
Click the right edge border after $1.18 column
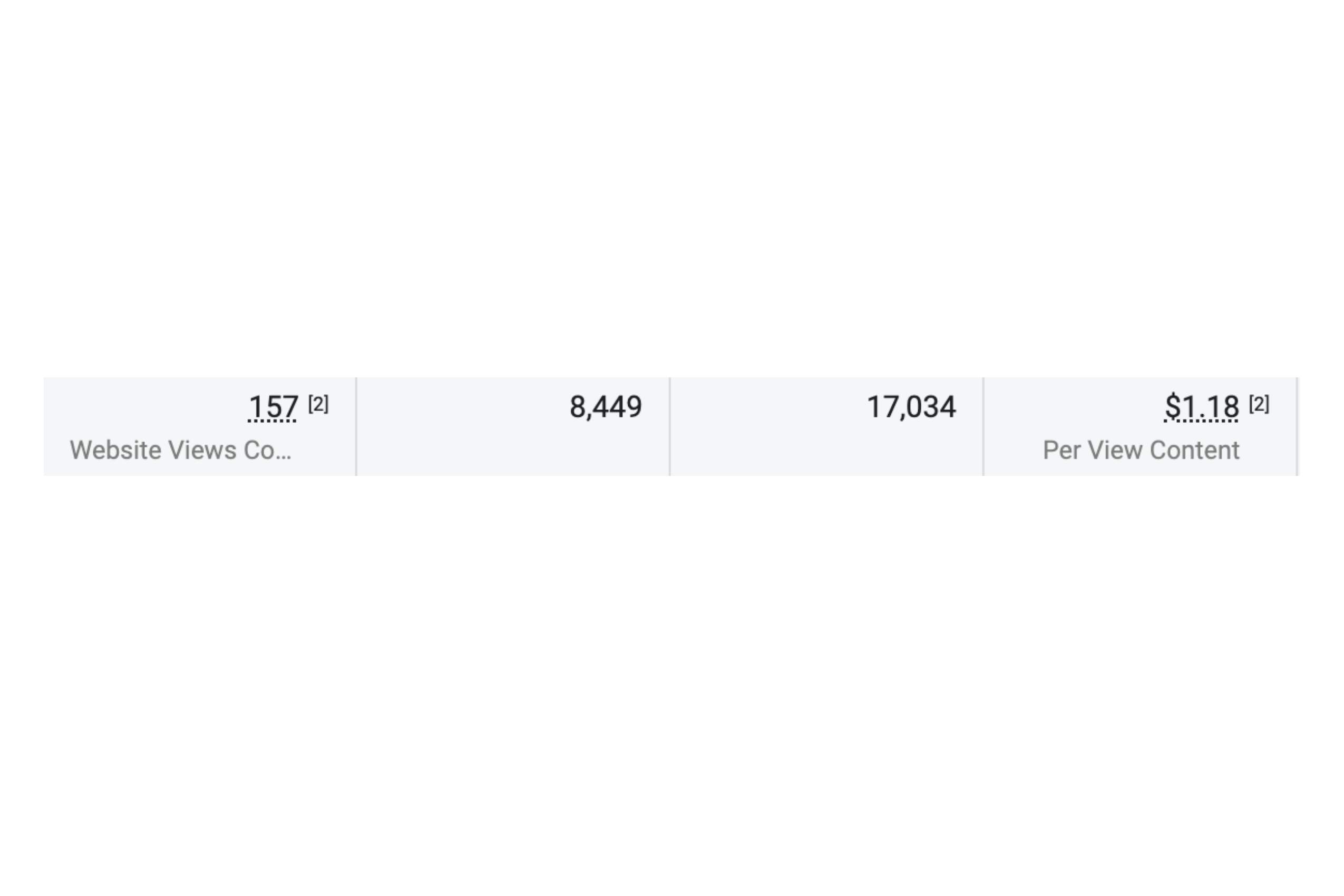point(1297,426)
